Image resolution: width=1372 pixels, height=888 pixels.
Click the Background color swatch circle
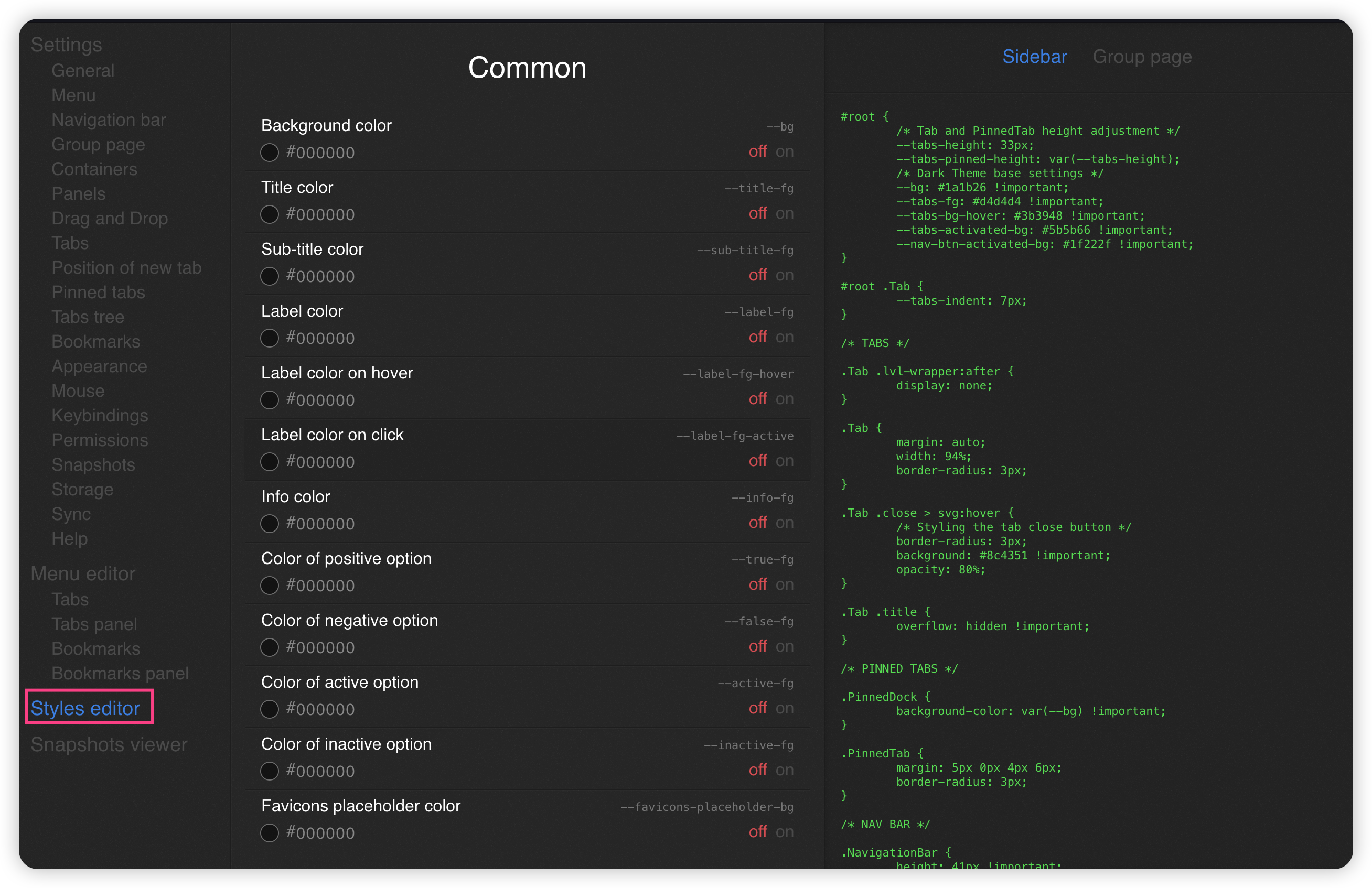(269, 153)
